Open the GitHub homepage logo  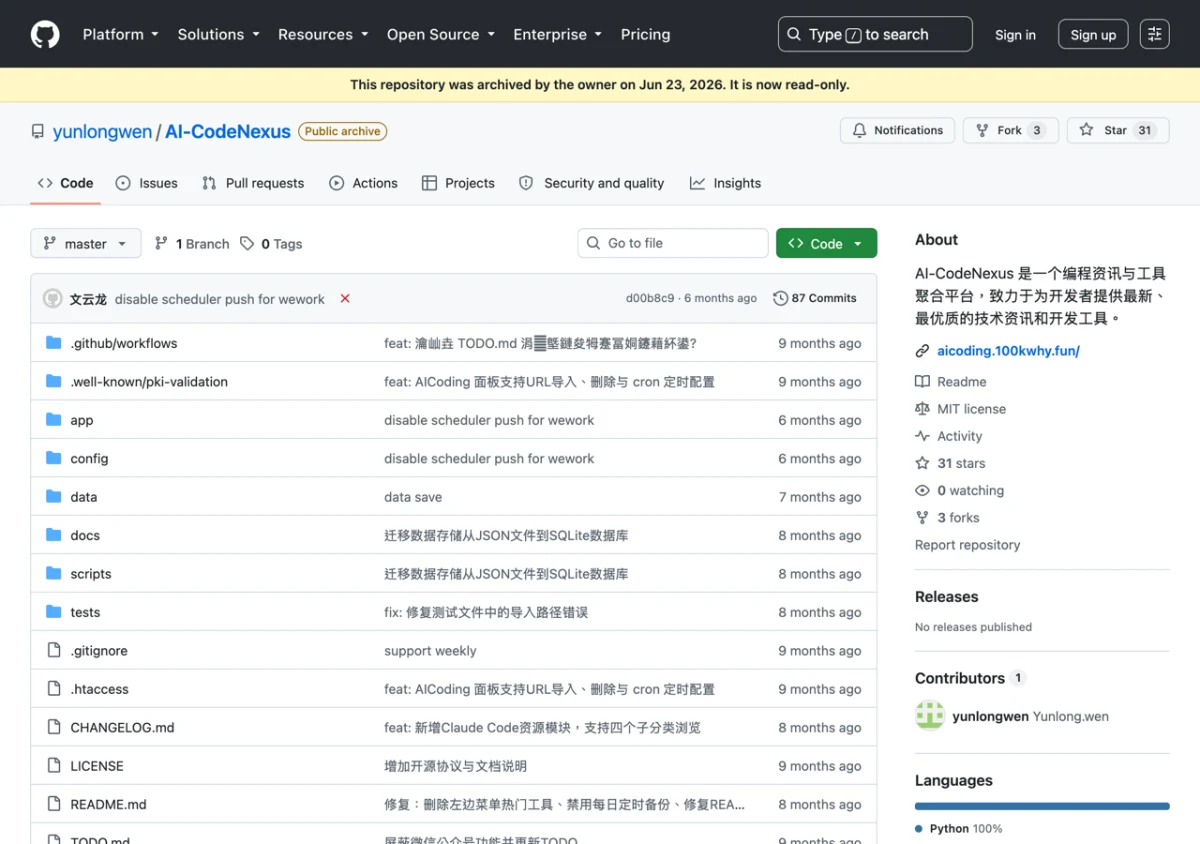(45, 34)
